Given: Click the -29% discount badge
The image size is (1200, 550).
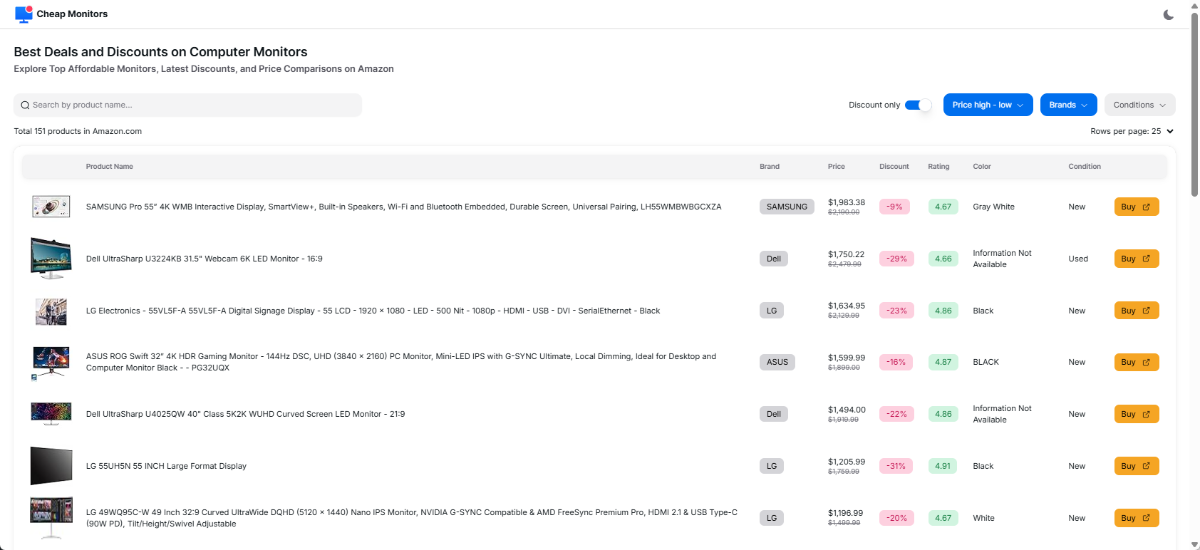Looking at the screenshot, I should [897, 259].
